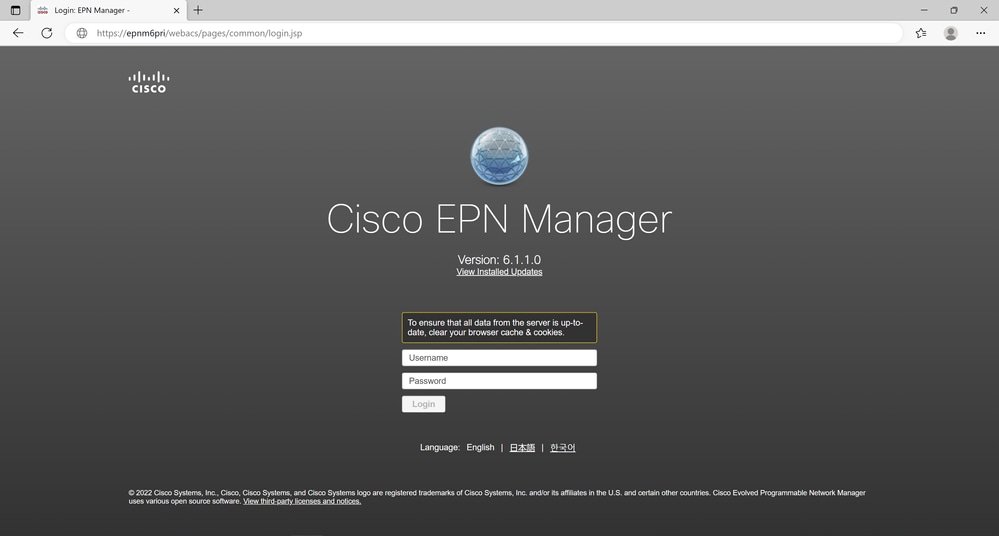The width and height of the screenshot is (999, 536).
Task: Open View third-party licenses and notices
Action: 302,502
